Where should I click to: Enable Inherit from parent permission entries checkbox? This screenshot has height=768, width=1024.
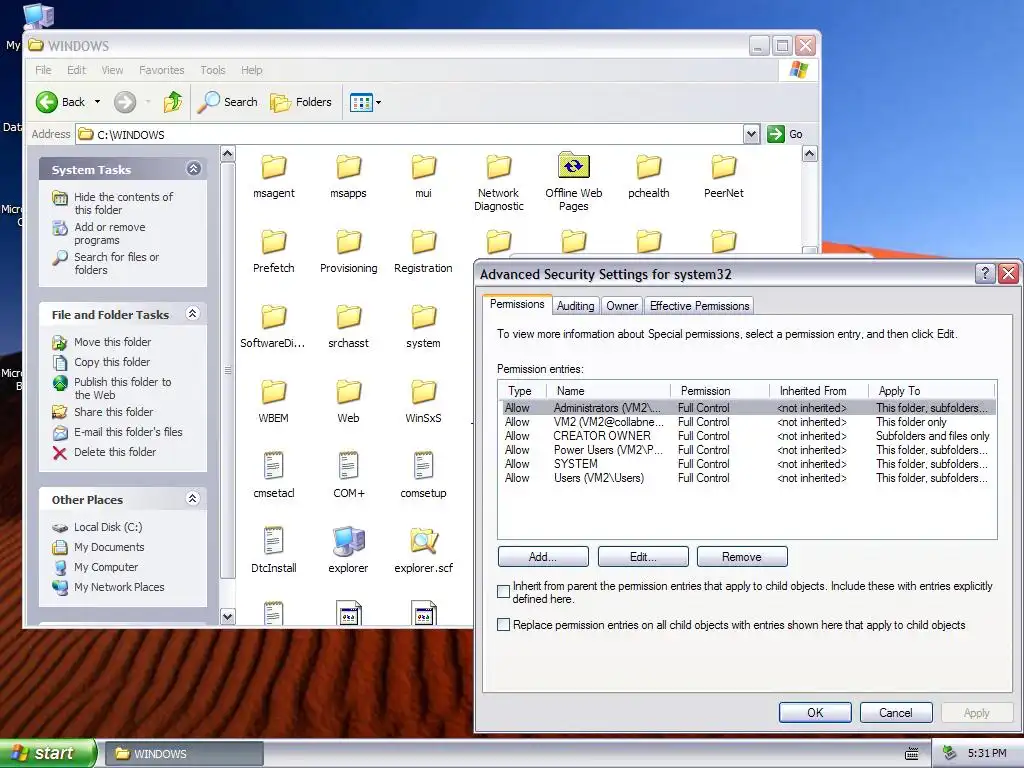pyautogui.click(x=504, y=592)
